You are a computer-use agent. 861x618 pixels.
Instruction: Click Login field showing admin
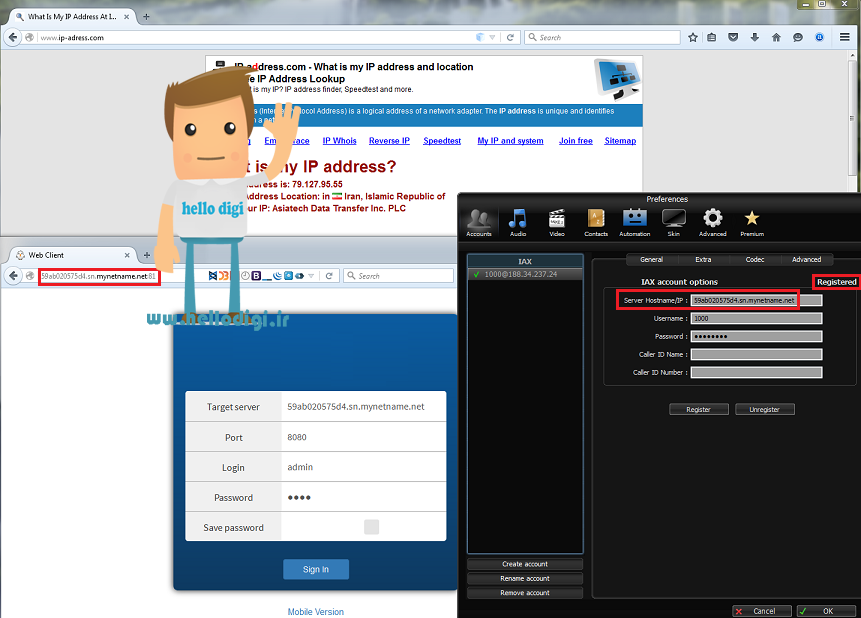point(364,467)
